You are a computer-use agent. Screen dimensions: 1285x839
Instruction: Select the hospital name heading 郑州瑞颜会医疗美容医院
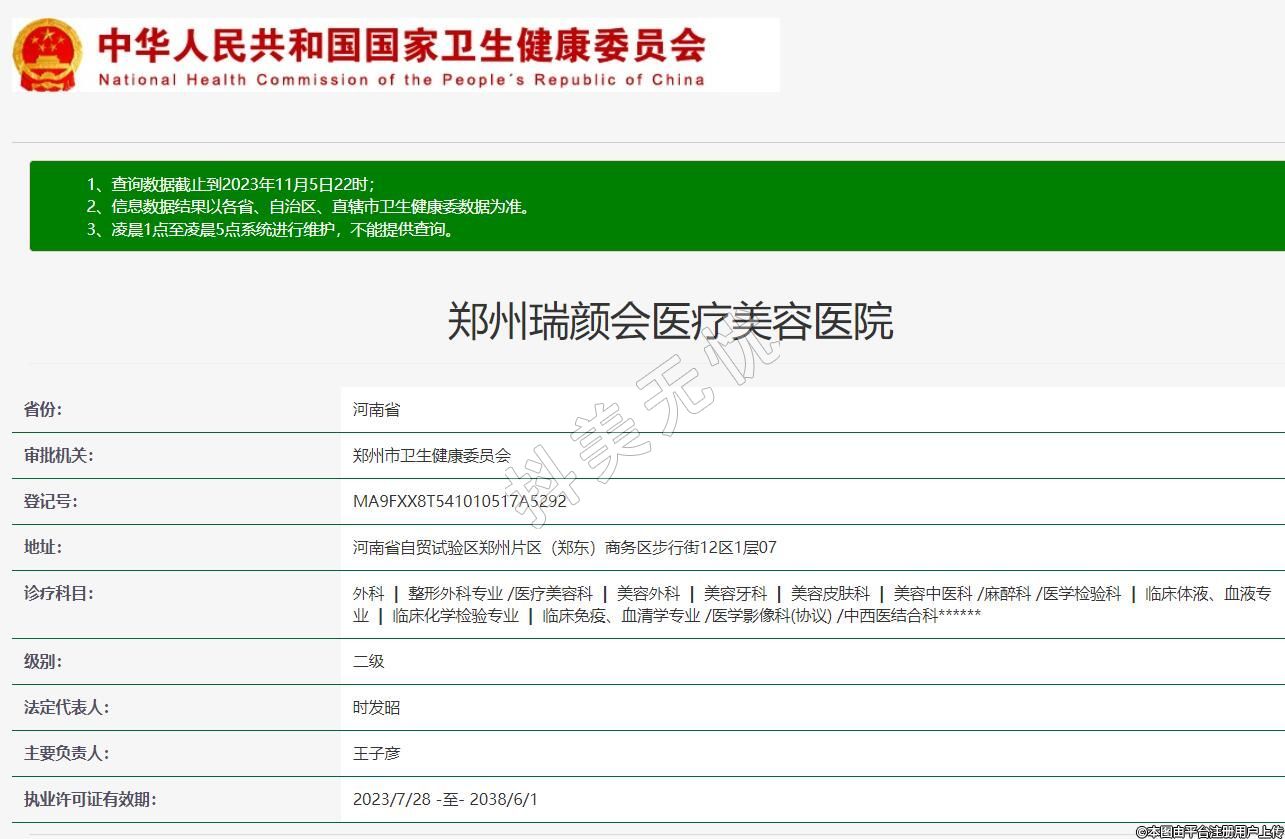coord(669,322)
